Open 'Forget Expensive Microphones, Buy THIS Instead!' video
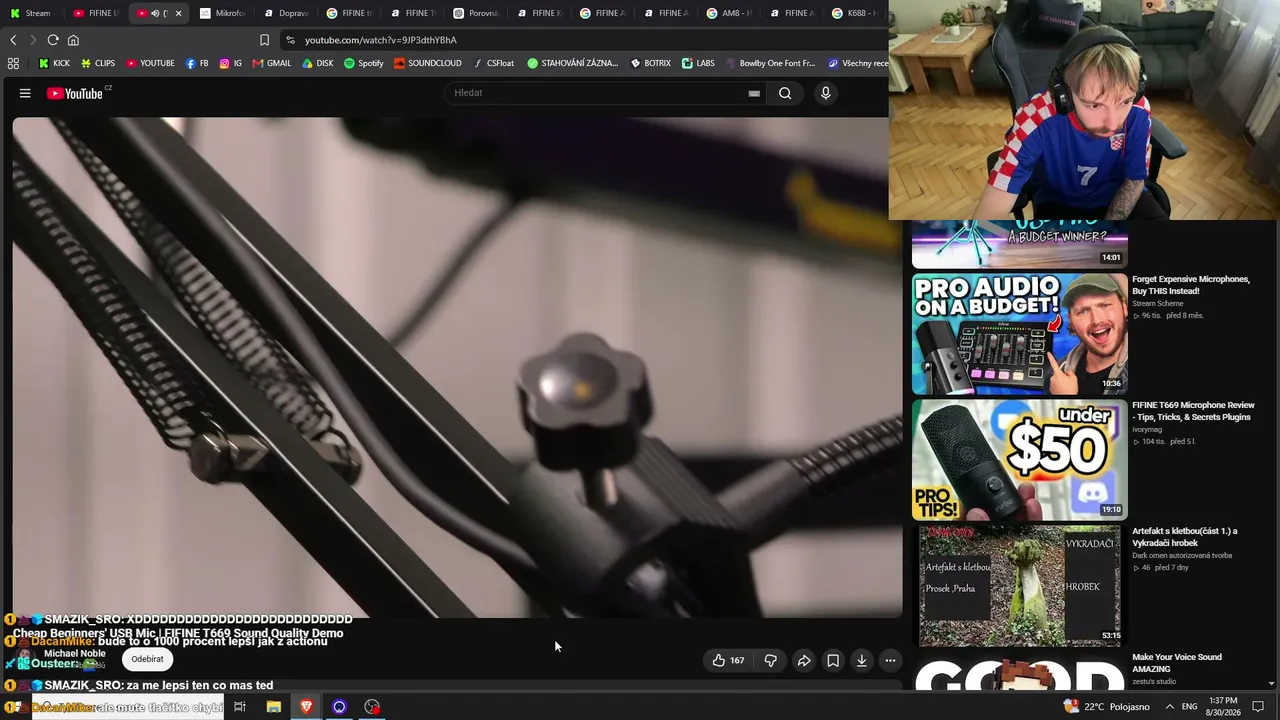 tap(1191, 285)
